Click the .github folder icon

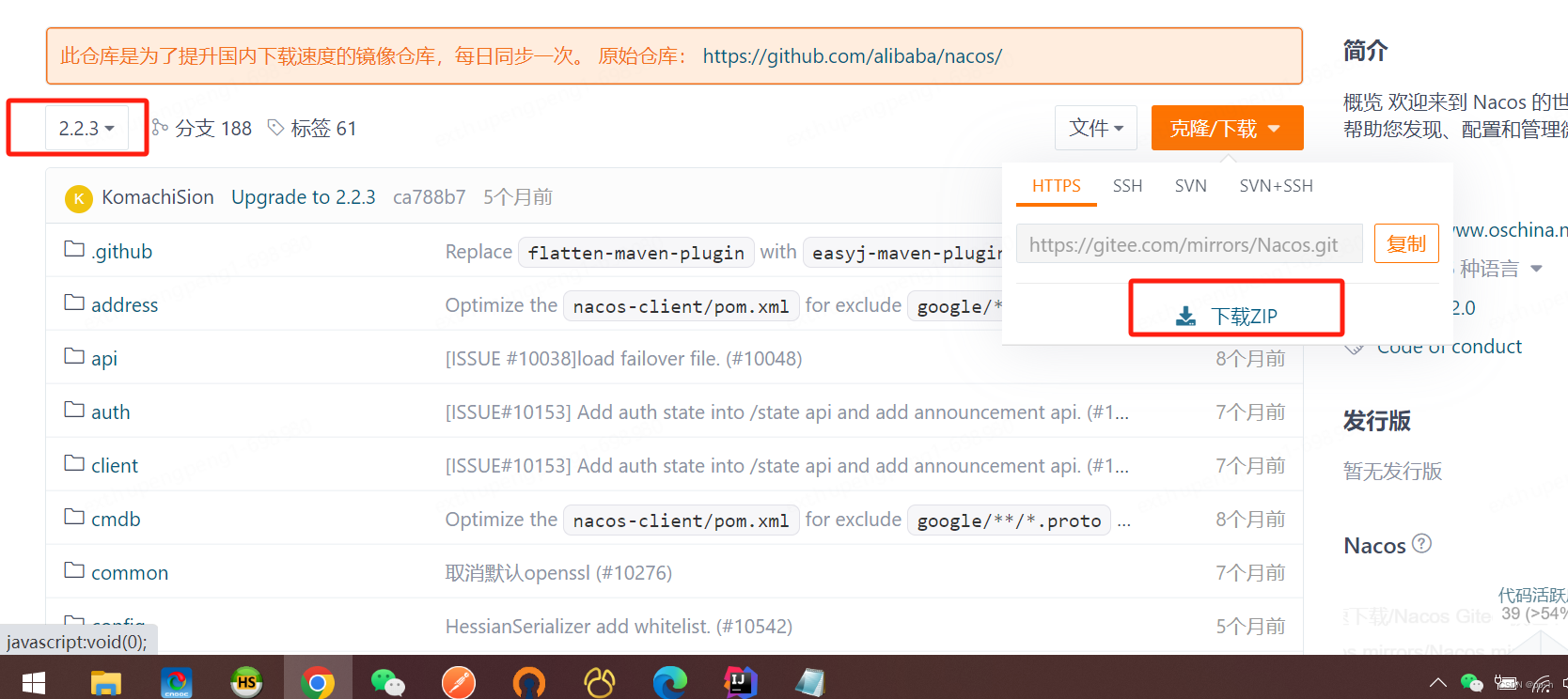coord(74,250)
